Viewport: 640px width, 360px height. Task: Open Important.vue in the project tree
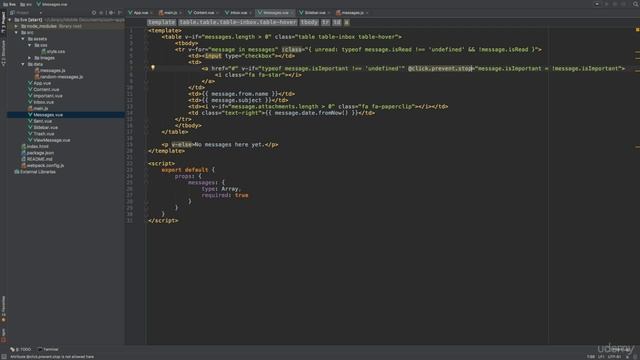[45, 96]
